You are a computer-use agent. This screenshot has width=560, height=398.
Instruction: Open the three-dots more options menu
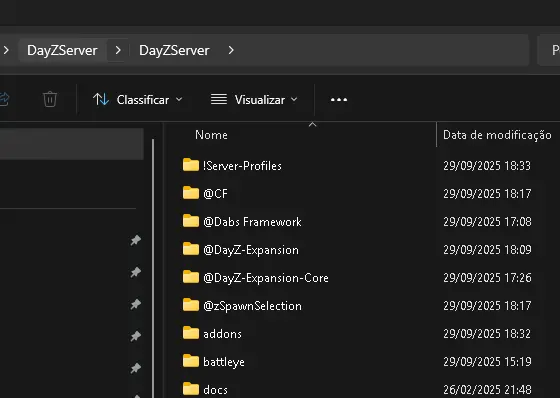tap(339, 100)
